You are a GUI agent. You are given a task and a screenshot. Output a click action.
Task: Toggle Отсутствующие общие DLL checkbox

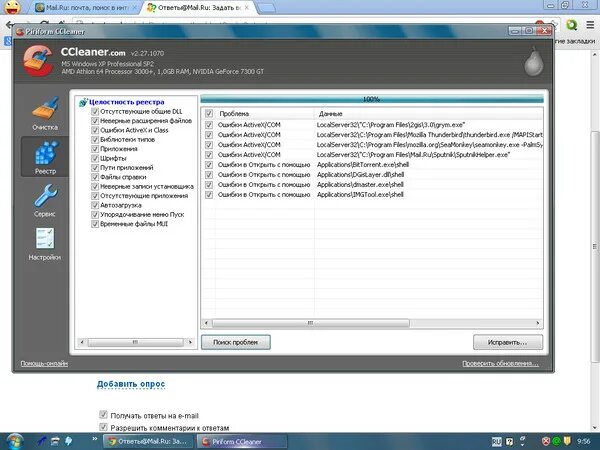point(95,112)
